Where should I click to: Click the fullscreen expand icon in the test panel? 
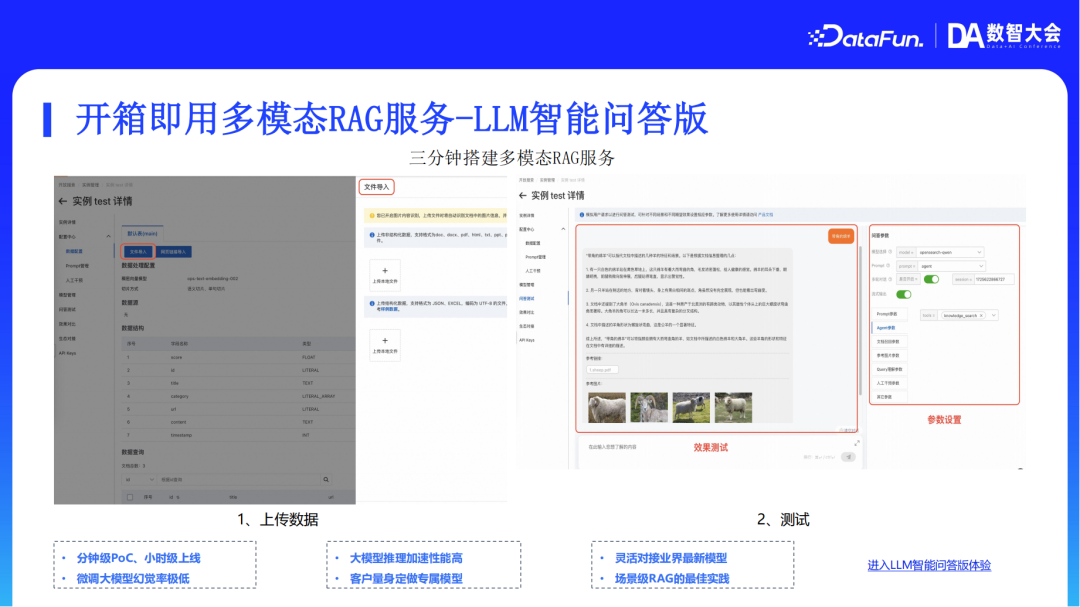point(857,442)
